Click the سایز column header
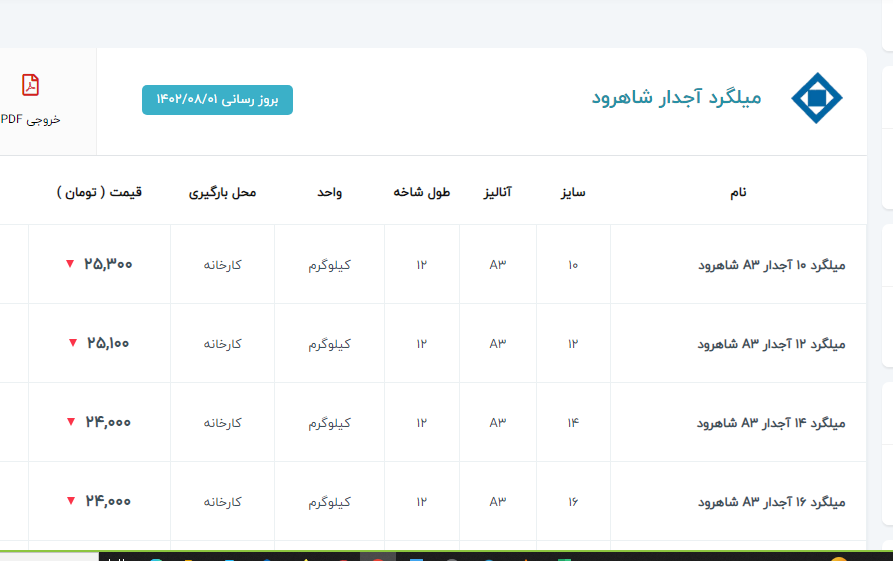893x561 pixels. click(x=573, y=192)
